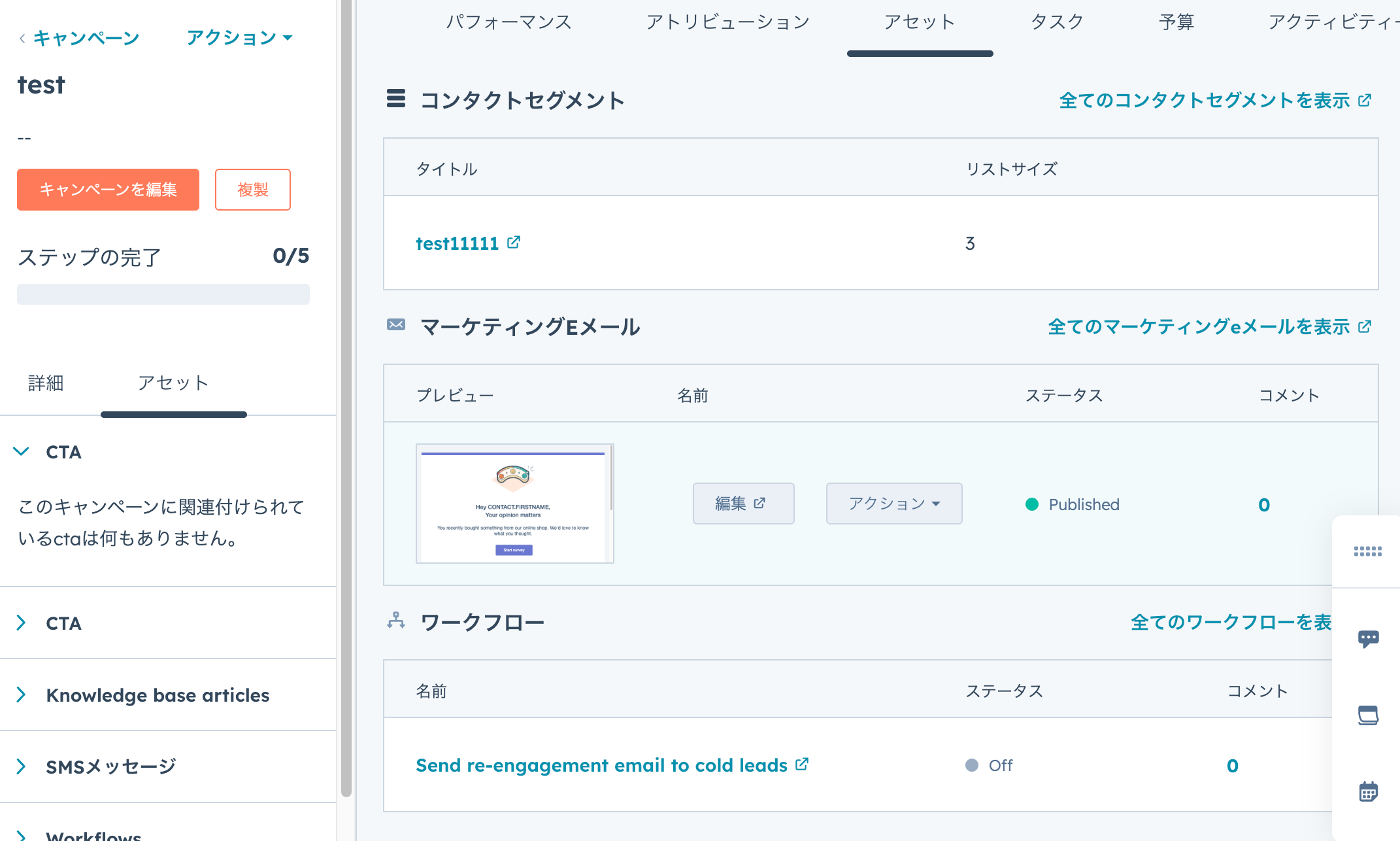Screen dimensions: 1400x841
Task: Click the back chevron before キャンペーン
Action: point(22,39)
